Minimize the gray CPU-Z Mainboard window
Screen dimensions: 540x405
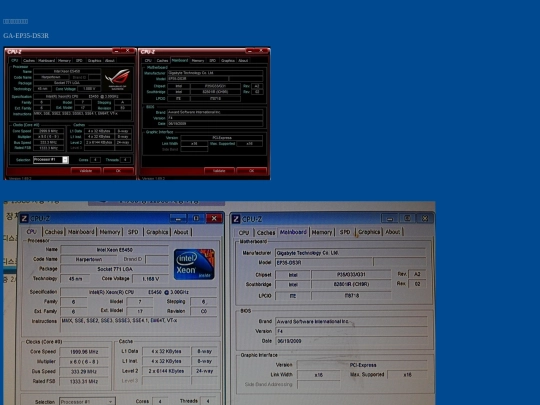[x=390, y=219]
